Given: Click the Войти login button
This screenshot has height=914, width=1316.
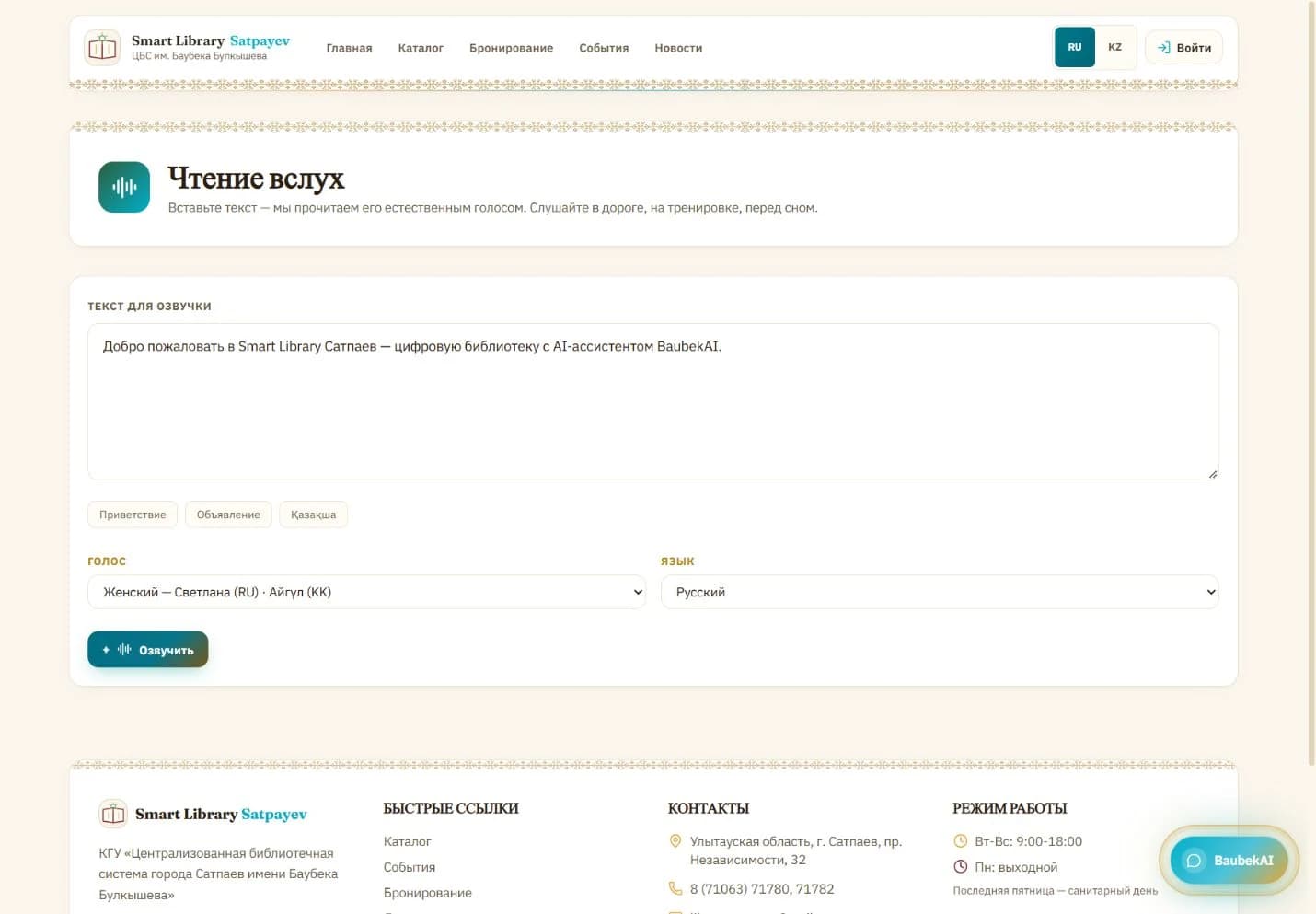Looking at the screenshot, I should point(1183,48).
